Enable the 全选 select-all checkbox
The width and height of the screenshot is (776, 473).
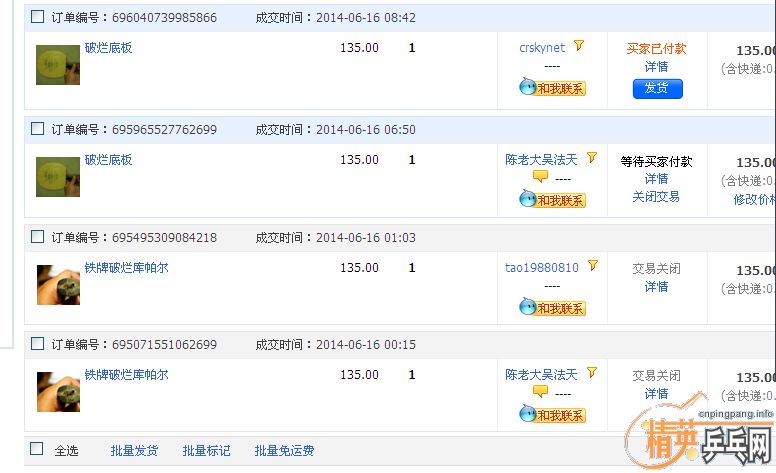tap(37, 449)
